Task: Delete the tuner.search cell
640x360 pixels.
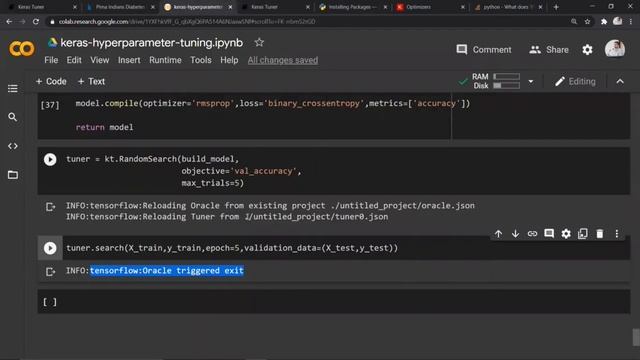Action: click(x=600, y=234)
